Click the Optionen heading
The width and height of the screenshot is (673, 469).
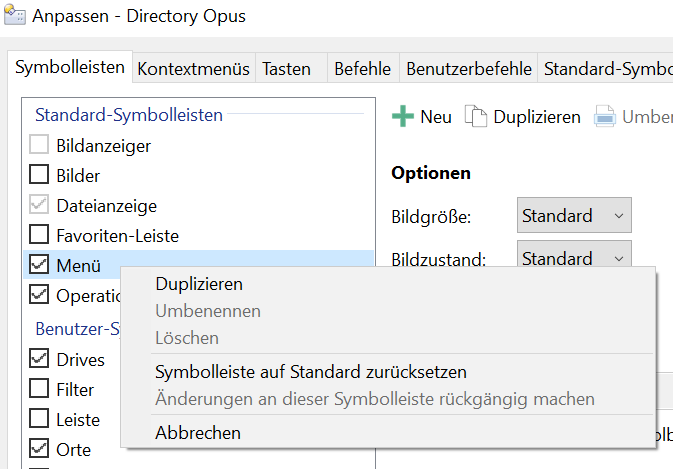click(x=431, y=173)
